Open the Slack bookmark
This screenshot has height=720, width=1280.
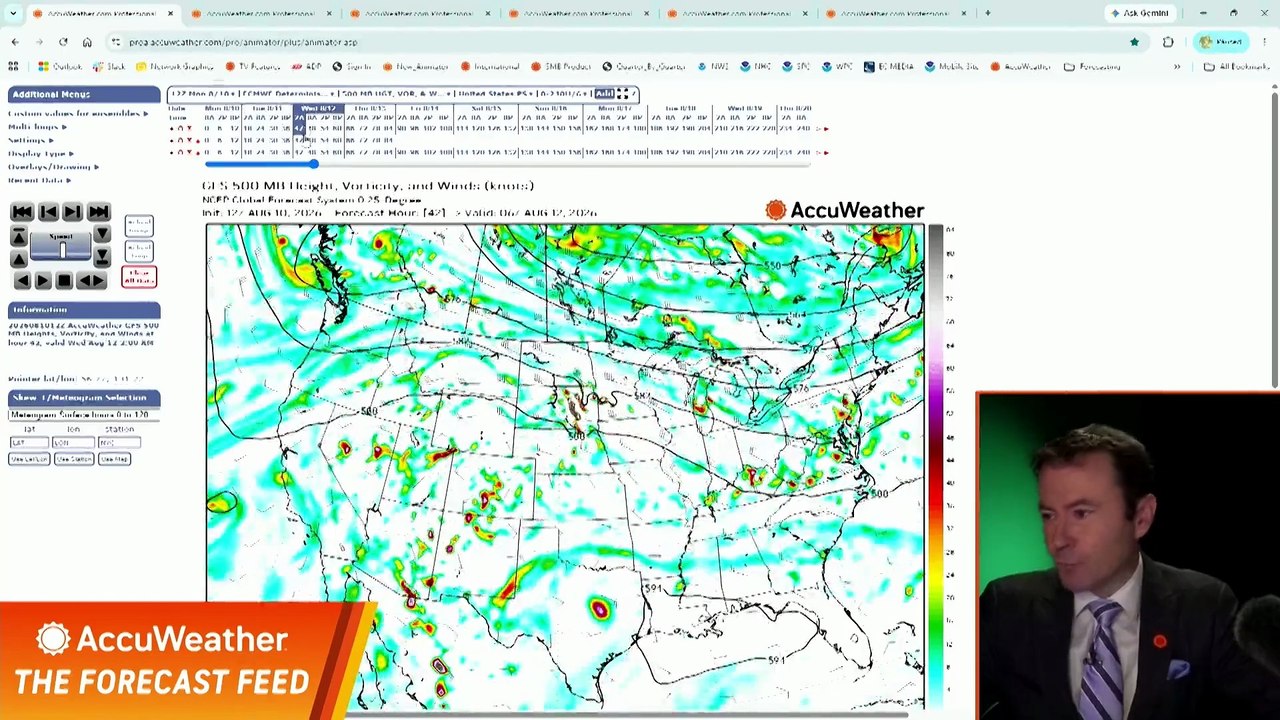pyautogui.click(x=109, y=66)
